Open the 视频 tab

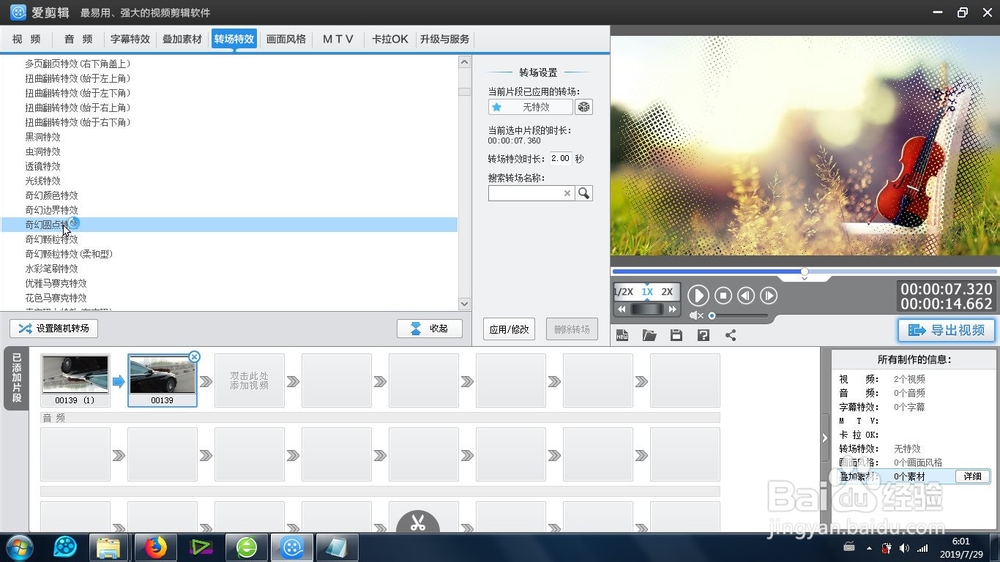pos(27,39)
